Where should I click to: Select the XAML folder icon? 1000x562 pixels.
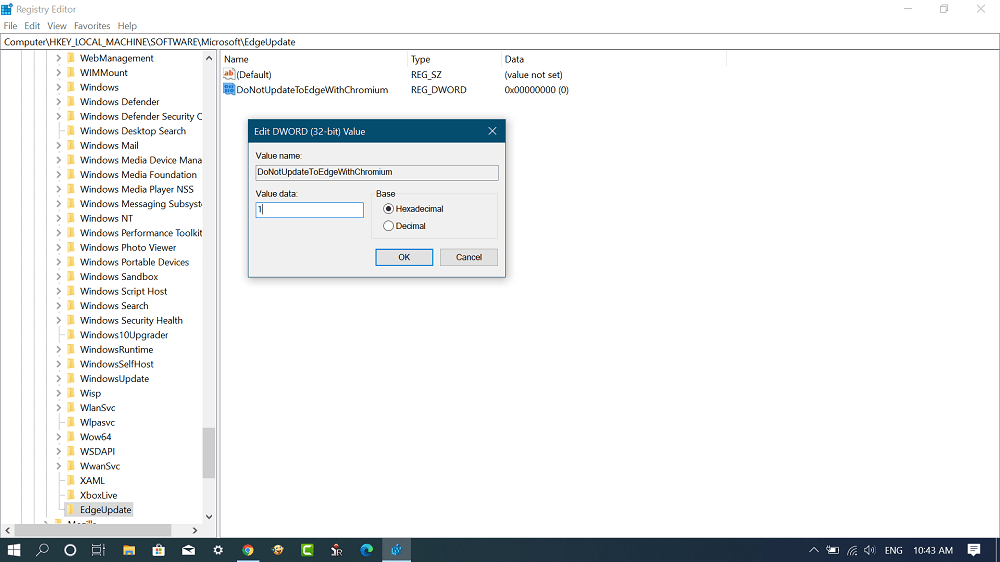click(x=71, y=480)
